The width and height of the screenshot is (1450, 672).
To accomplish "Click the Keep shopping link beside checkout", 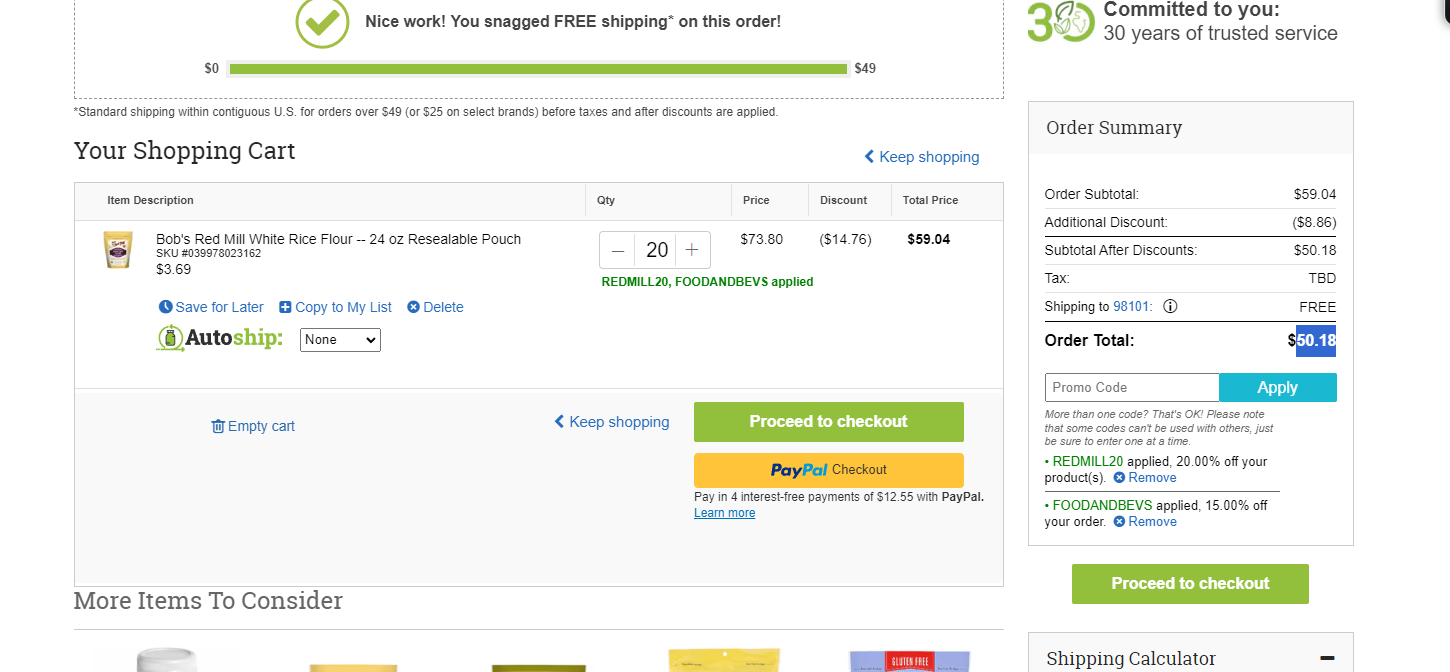I will click(612, 422).
